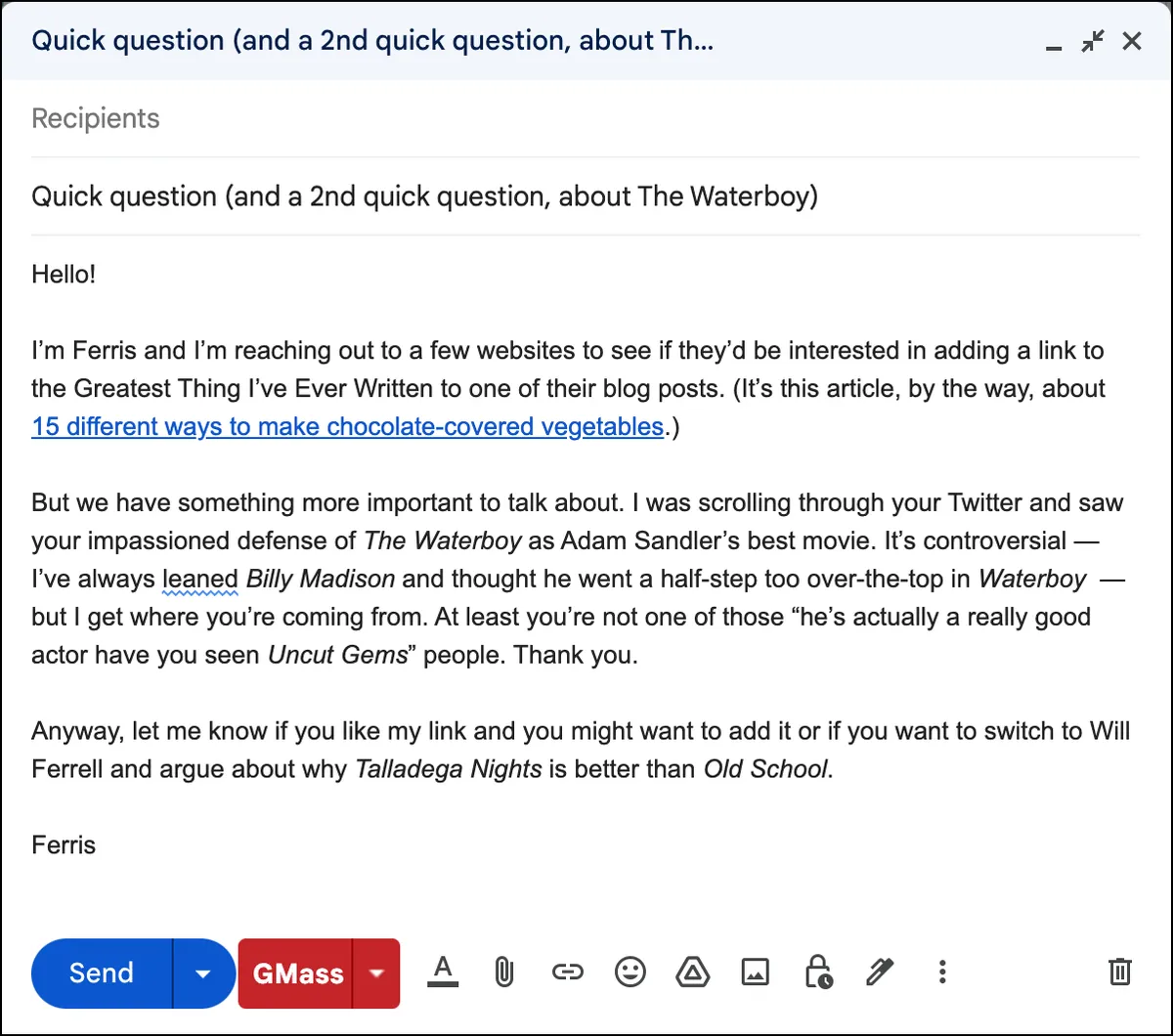Insert a photo into the email
Screen dimensions: 1173x1036
click(x=756, y=971)
